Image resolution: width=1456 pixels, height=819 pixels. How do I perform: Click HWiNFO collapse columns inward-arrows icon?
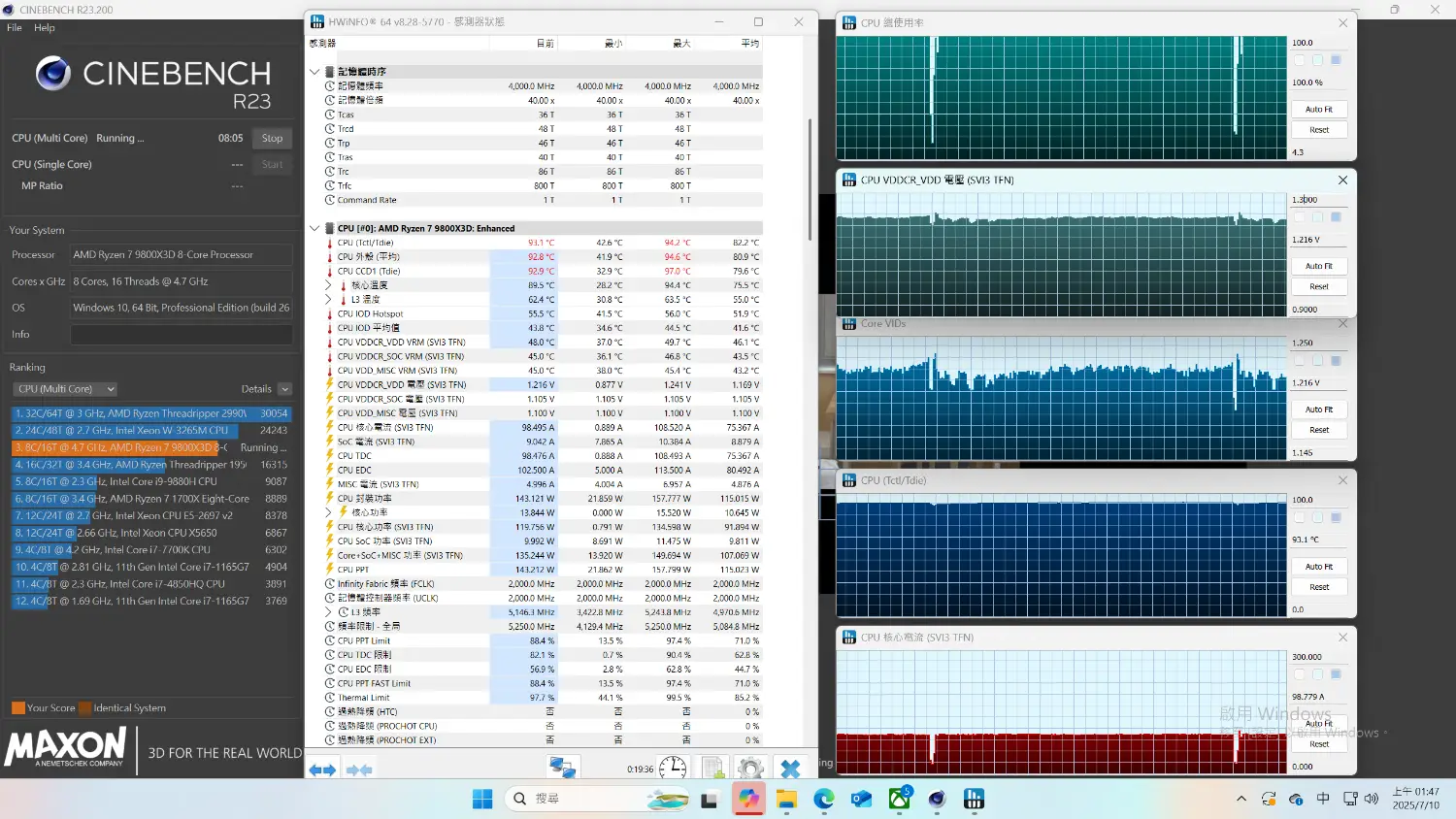359,770
